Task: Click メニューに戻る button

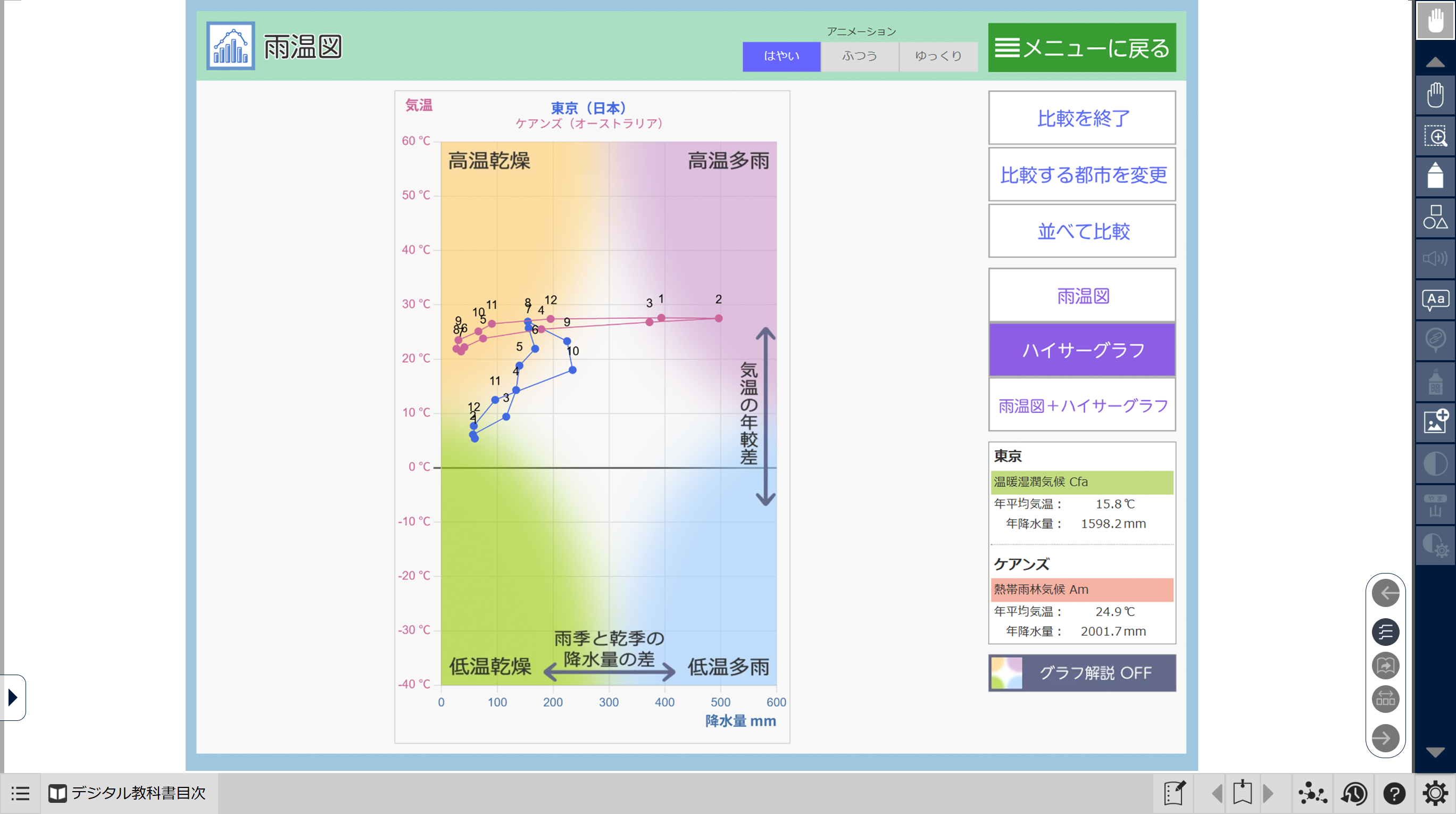Action: coord(1081,47)
